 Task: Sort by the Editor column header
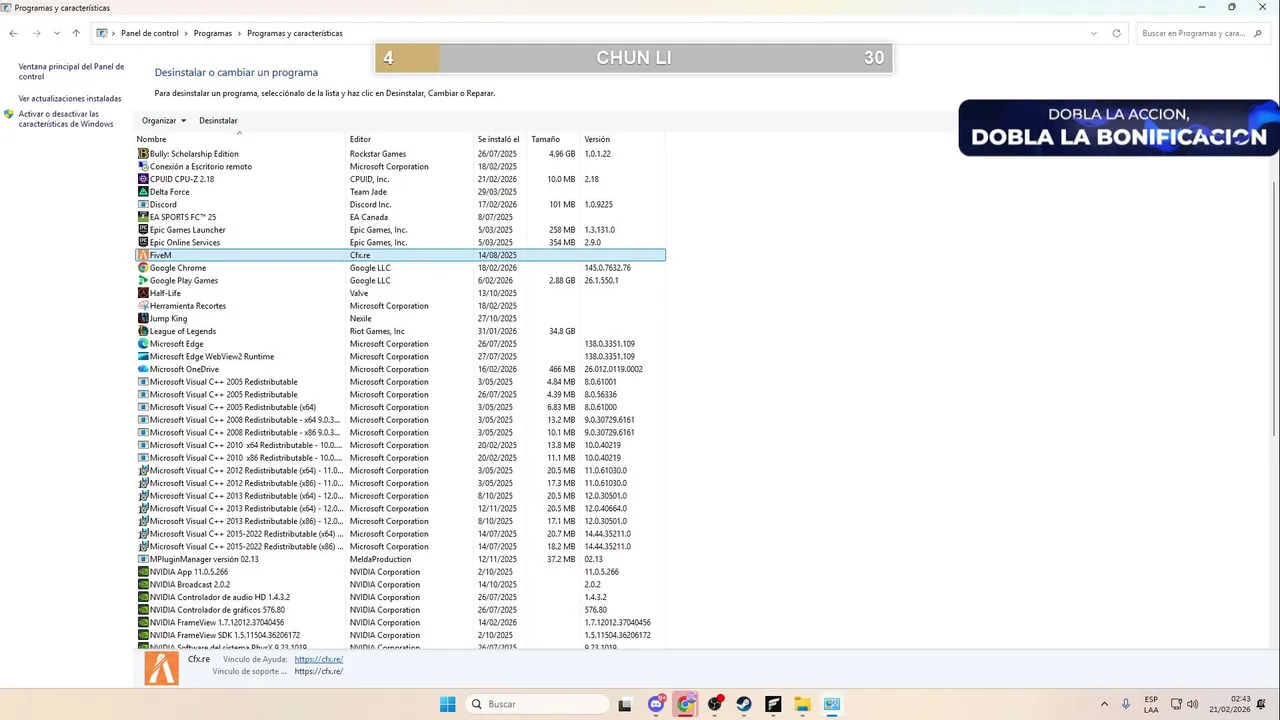pos(410,139)
